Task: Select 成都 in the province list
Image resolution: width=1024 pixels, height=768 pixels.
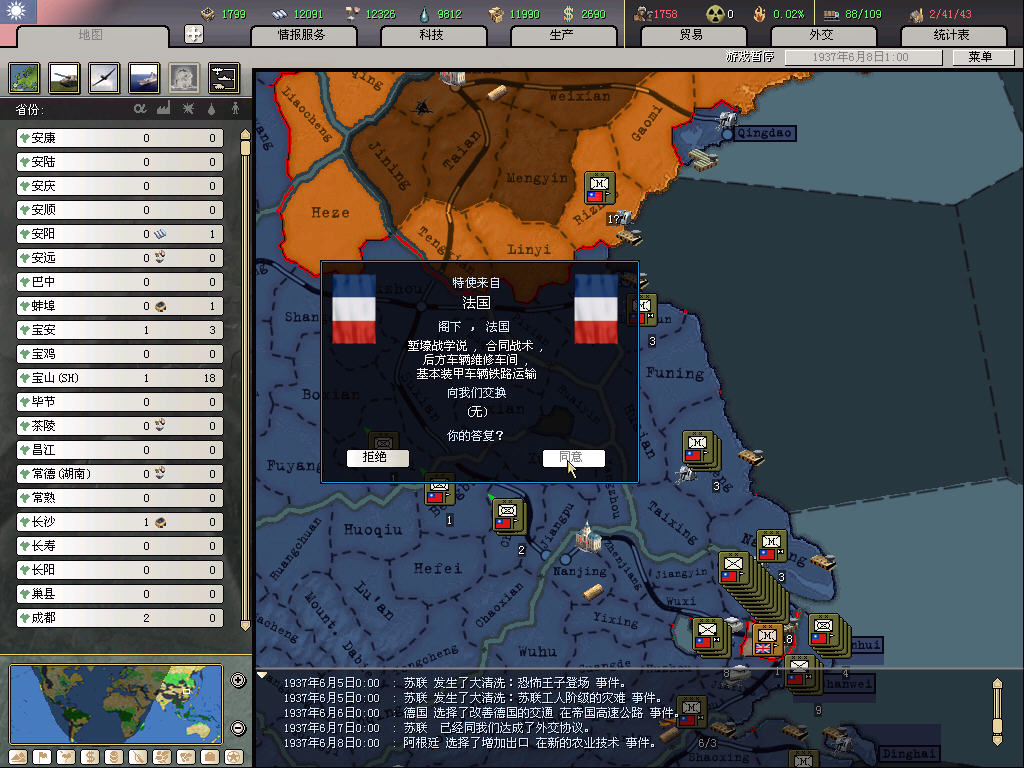Action: pos(120,618)
